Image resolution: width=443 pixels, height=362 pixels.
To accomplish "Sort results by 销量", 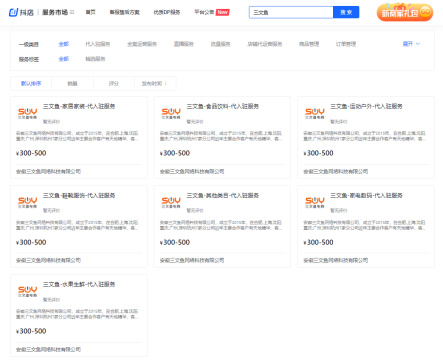I will (x=72, y=84).
